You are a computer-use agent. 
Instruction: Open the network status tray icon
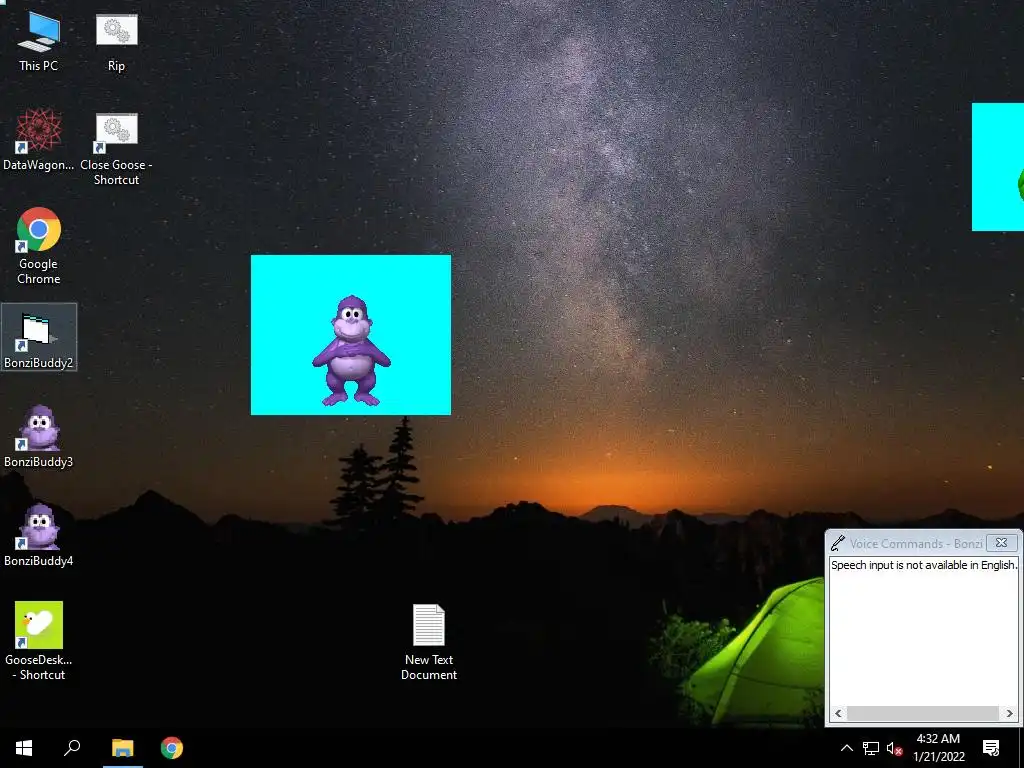[871, 748]
